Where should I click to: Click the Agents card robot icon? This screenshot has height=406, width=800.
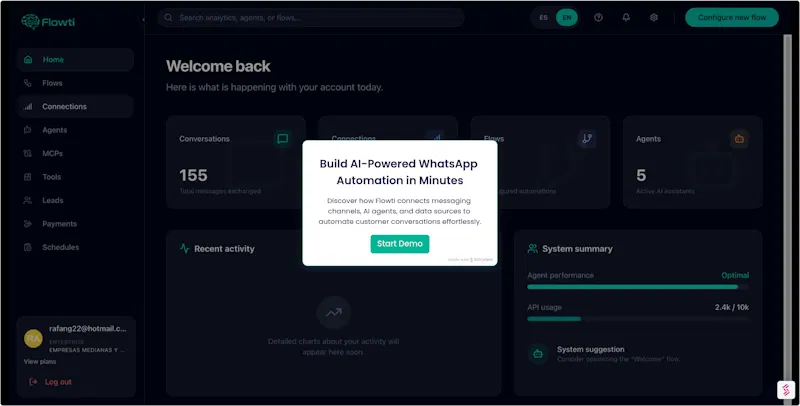point(739,139)
